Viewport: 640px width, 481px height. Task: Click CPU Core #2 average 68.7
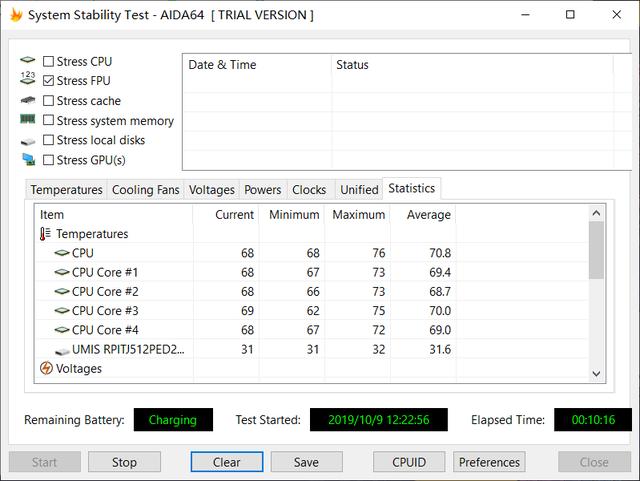click(440, 292)
